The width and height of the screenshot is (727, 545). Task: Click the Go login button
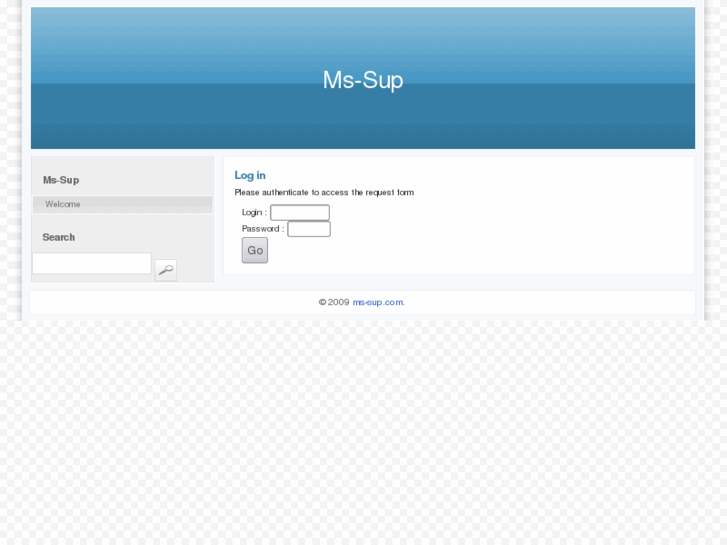pos(255,250)
